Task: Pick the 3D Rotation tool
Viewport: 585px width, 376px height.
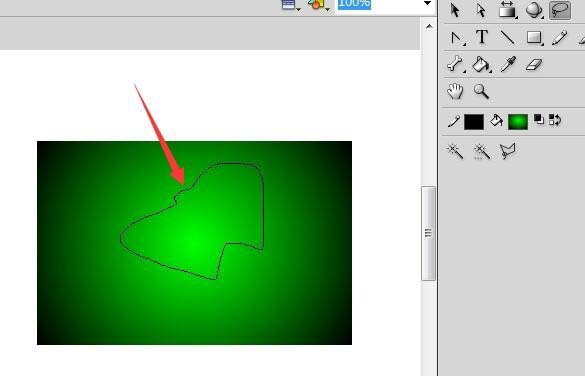Action: (534, 10)
